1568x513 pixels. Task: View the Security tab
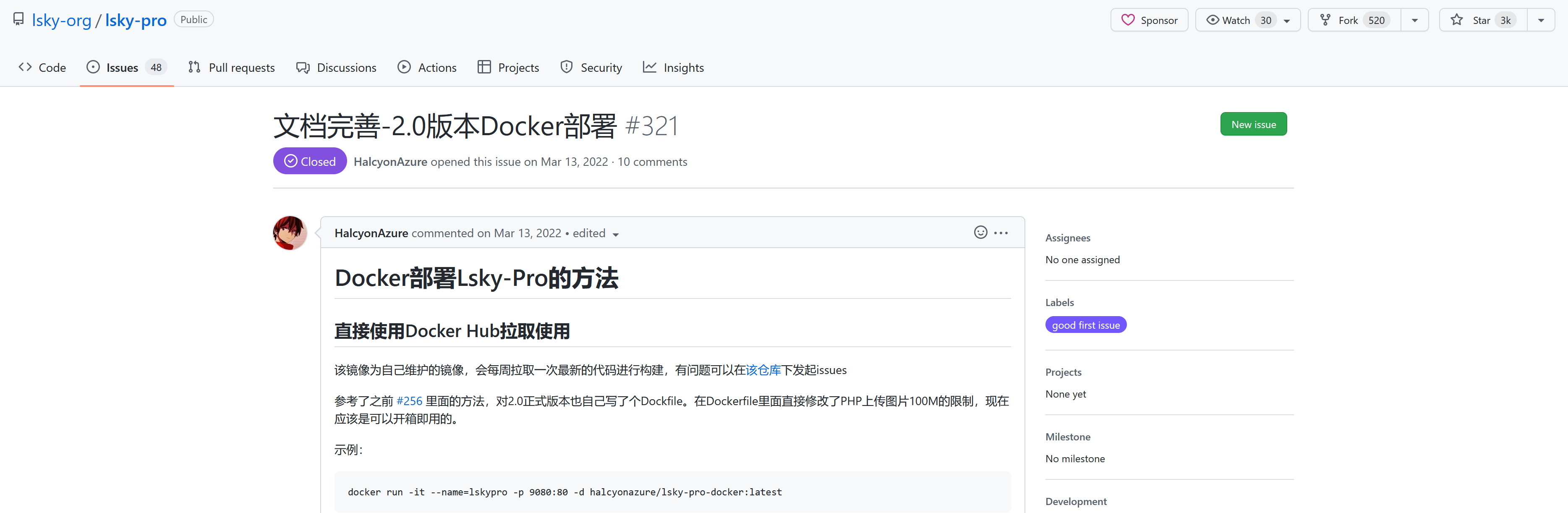(x=591, y=68)
